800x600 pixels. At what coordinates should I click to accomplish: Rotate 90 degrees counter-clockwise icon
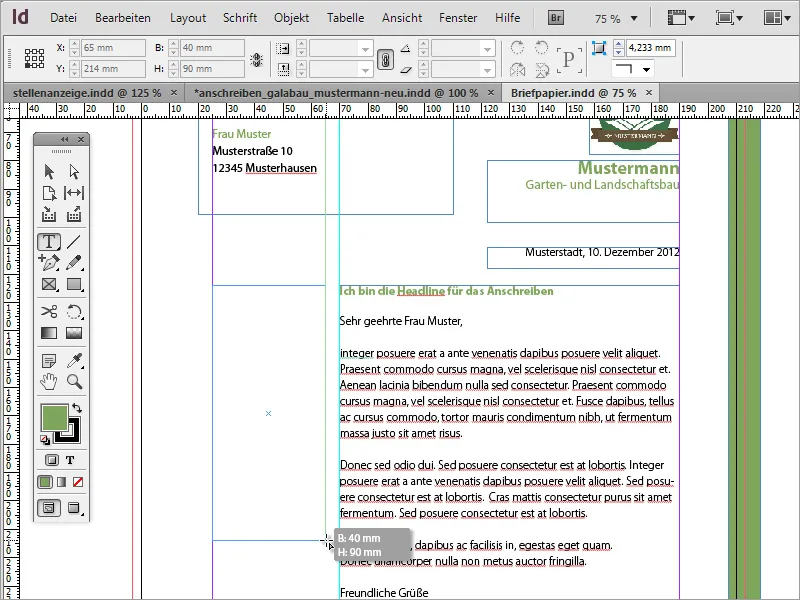(542, 47)
